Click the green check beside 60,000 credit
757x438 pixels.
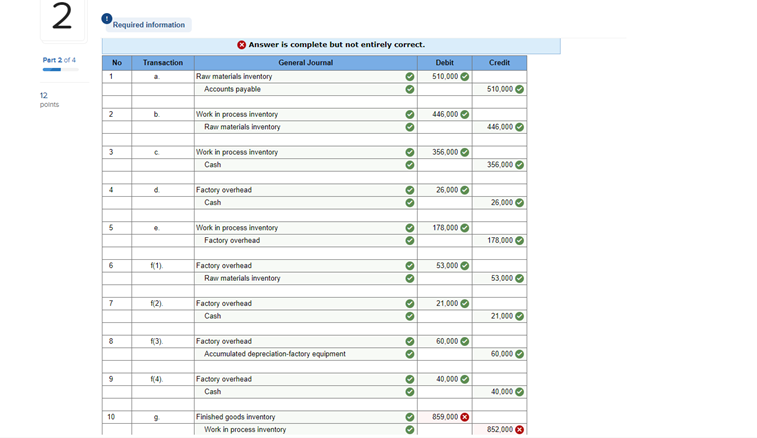(519, 354)
